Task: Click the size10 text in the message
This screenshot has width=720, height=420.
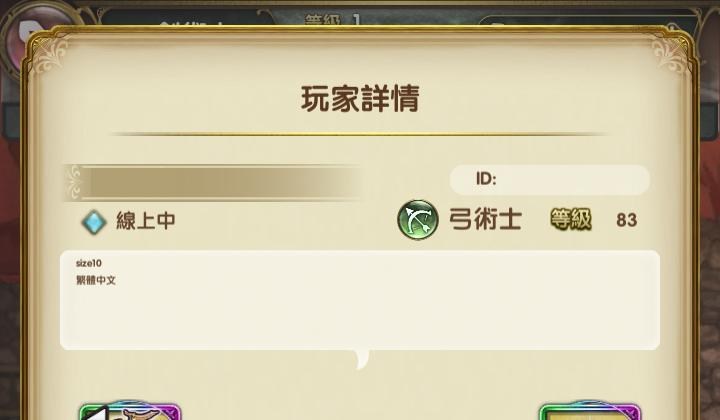Action: point(89,263)
